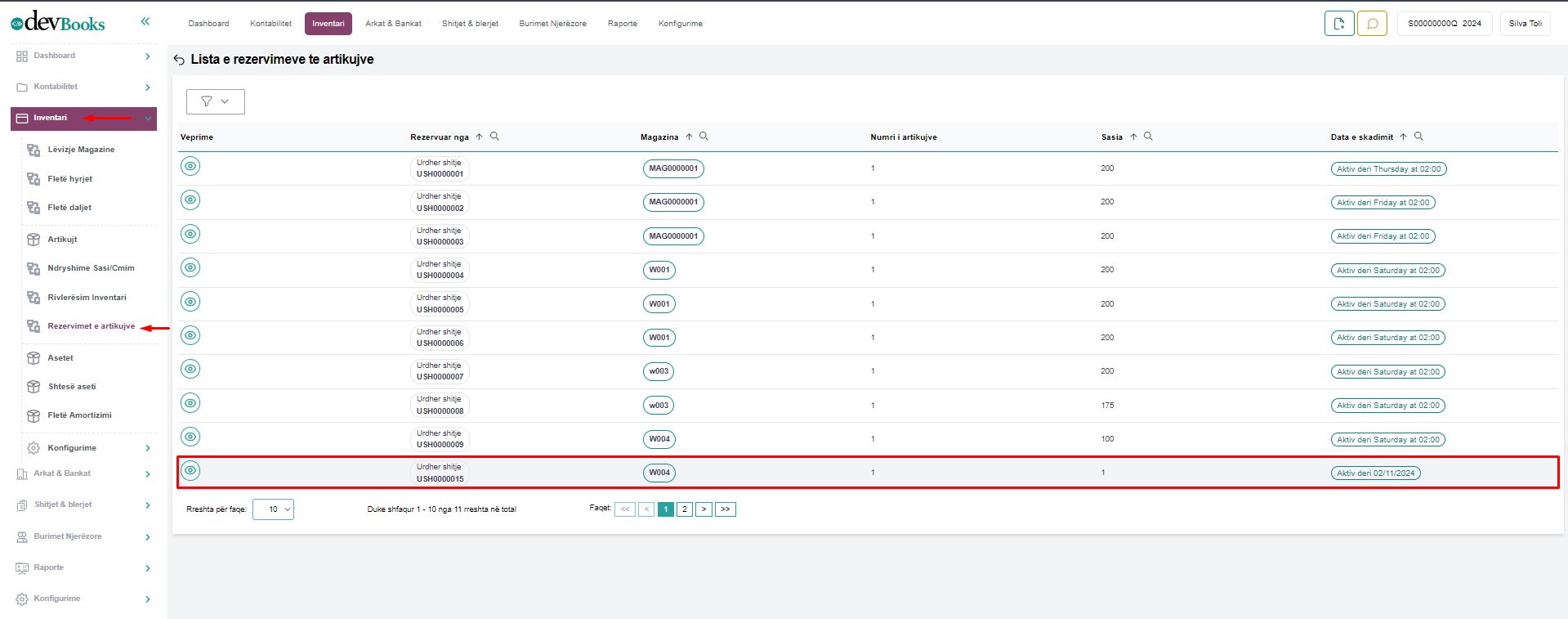Viewport: 1568px width, 619px height.
Task: Search the Rezervuar nga column
Action: click(494, 137)
